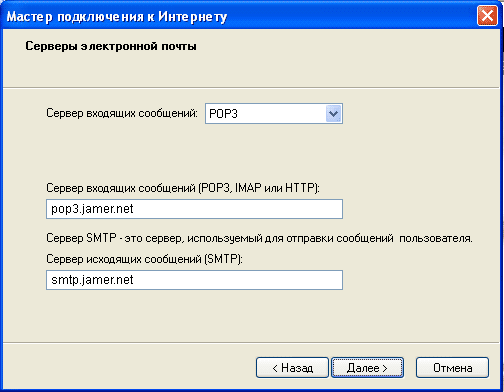Cancel the wizard with Отмена
The width and height of the screenshot is (504, 392).
(x=452, y=368)
